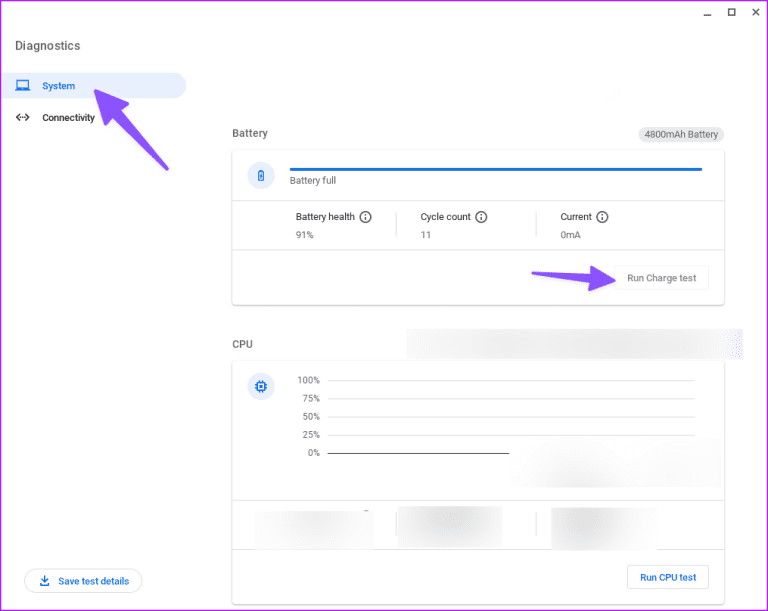768x611 pixels.
Task: Click the 4800mAh Battery badge
Action: click(680, 134)
